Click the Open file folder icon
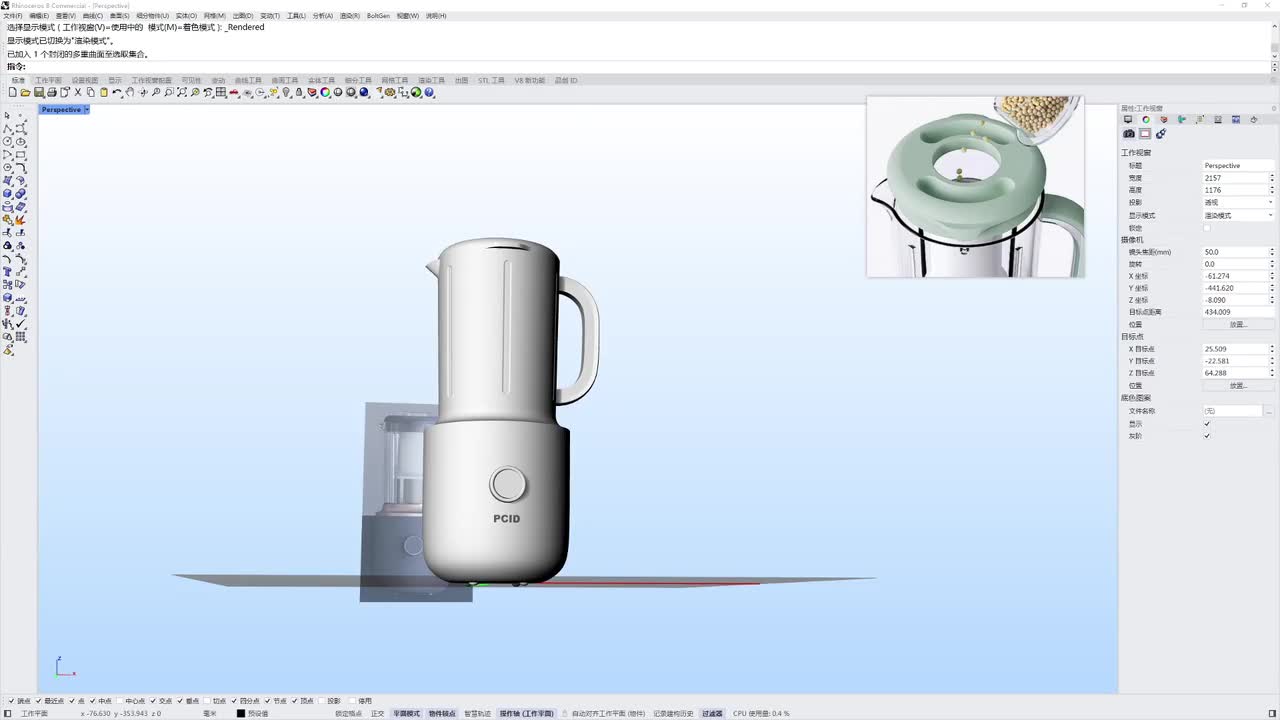This screenshot has width=1280, height=720. [x=26, y=92]
